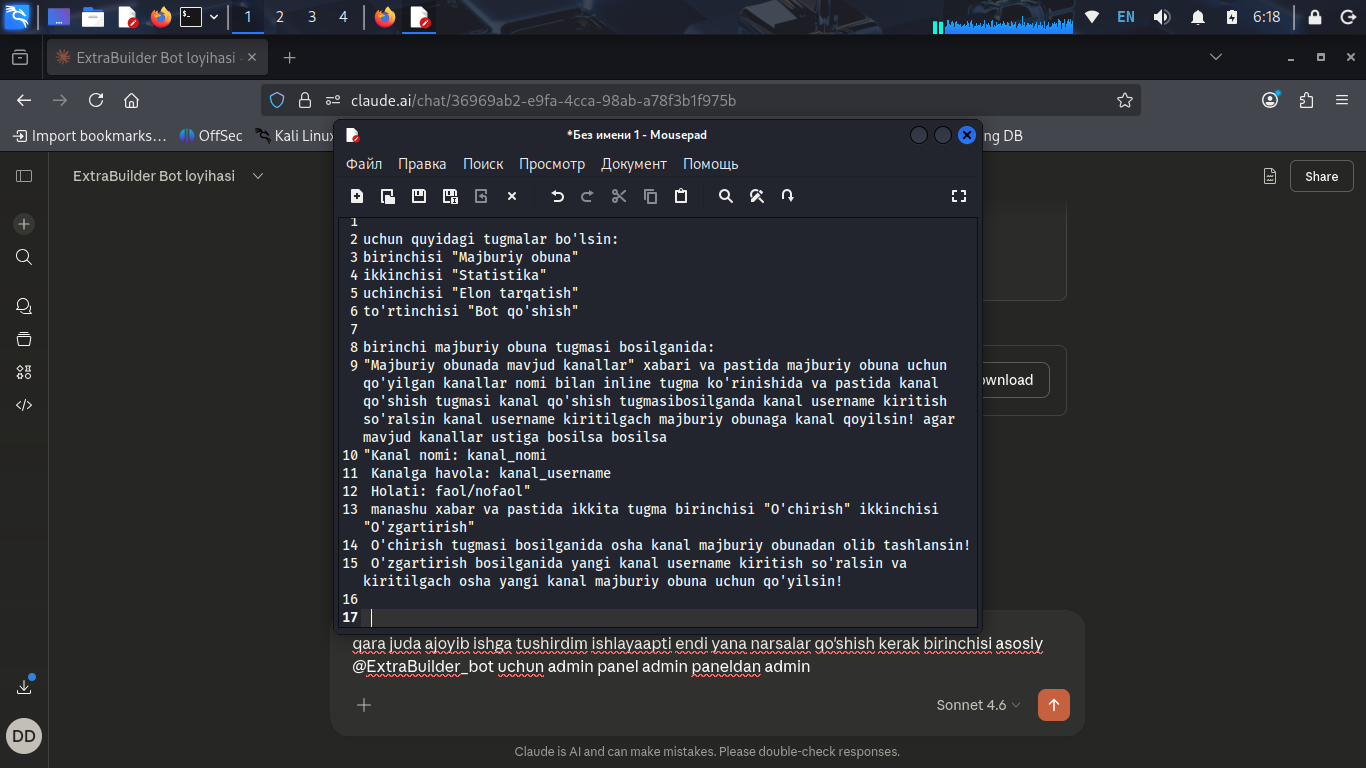Image resolution: width=1366 pixels, height=768 pixels.
Task: Open the Файл menu
Action: [x=364, y=164]
